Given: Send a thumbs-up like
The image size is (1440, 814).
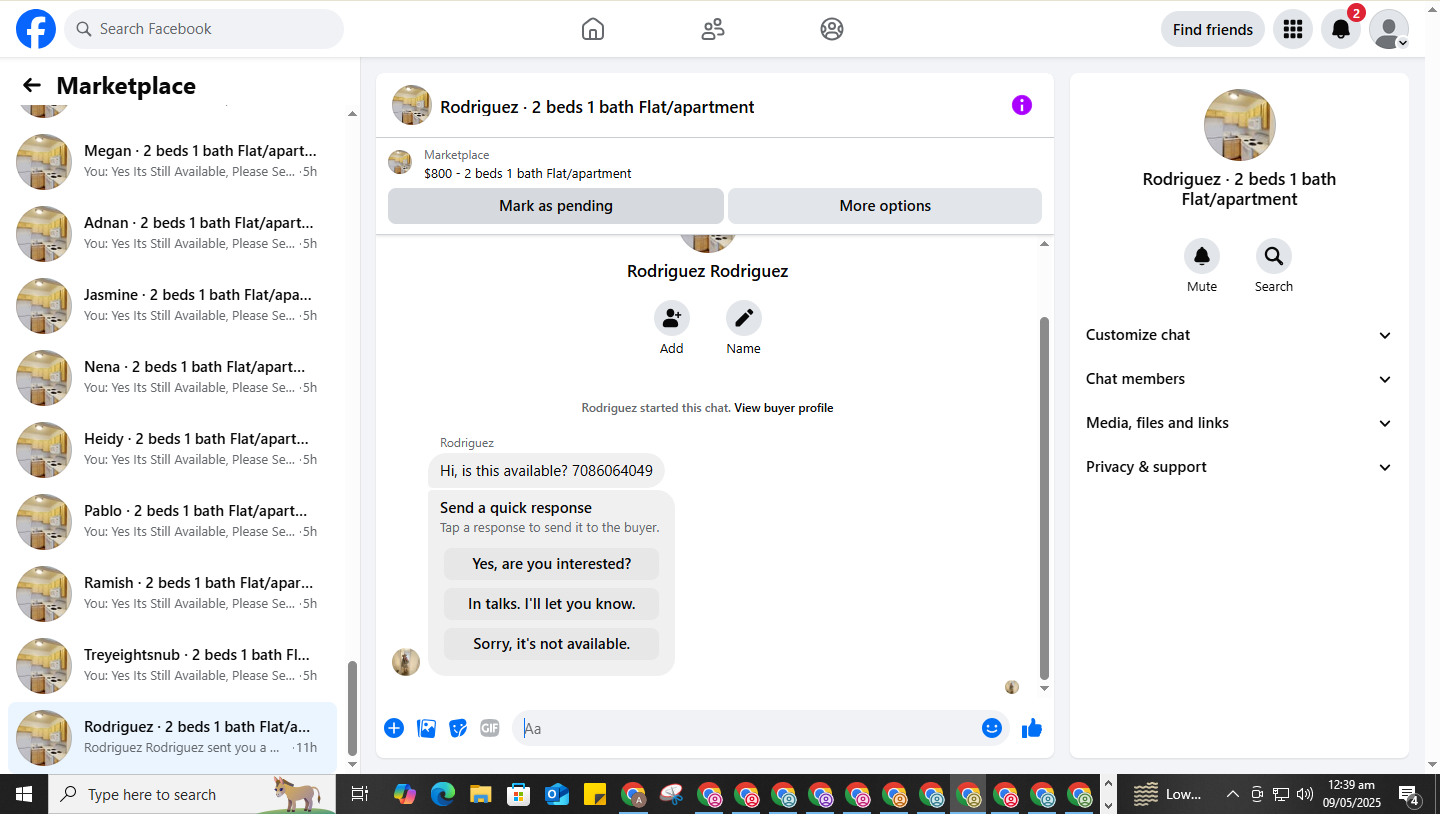Looking at the screenshot, I should [x=1032, y=728].
